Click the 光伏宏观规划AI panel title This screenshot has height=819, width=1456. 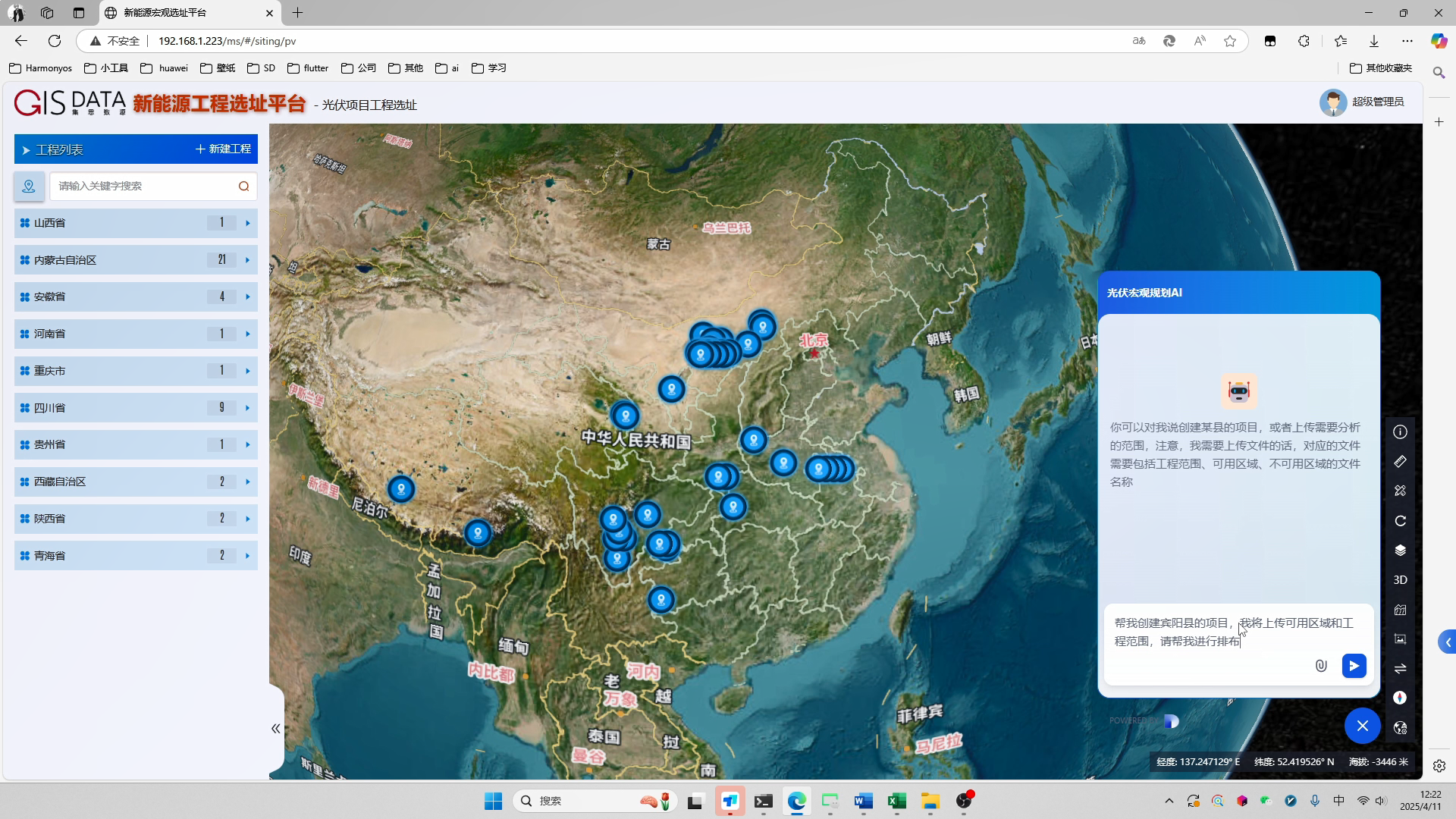click(x=1144, y=293)
